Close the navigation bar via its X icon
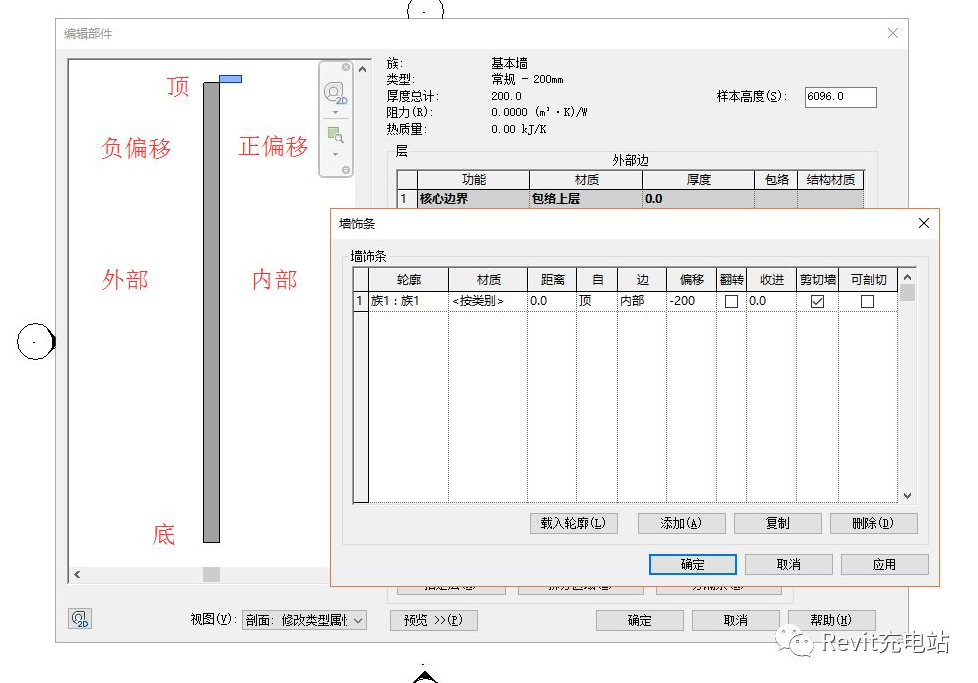Viewport: 978px width, 683px height. click(x=346, y=67)
